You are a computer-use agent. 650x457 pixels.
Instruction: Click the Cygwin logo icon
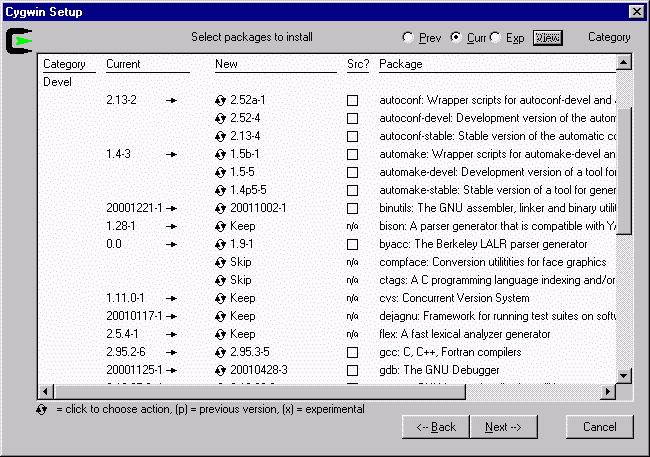pos(19,41)
